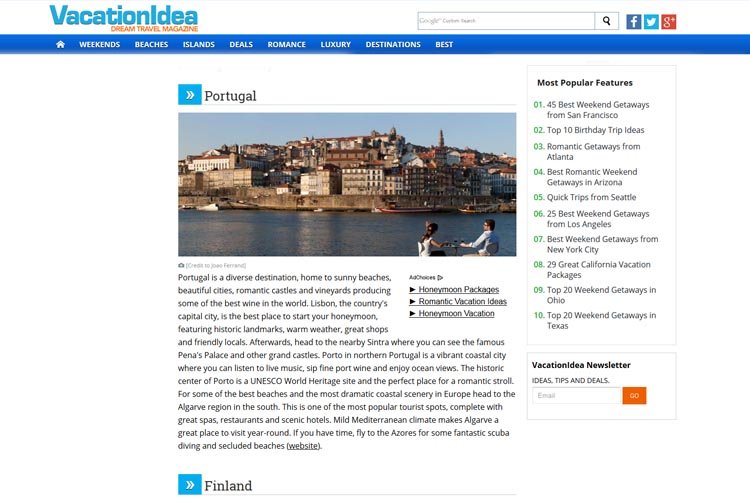Click the AdChoices icon
The width and height of the screenshot is (750, 500).
click(440, 277)
